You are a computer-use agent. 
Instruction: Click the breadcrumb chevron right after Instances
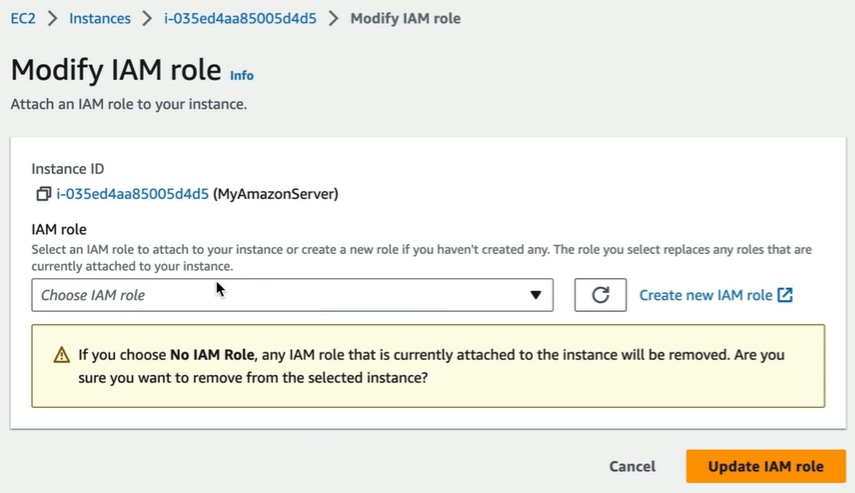click(x=147, y=19)
